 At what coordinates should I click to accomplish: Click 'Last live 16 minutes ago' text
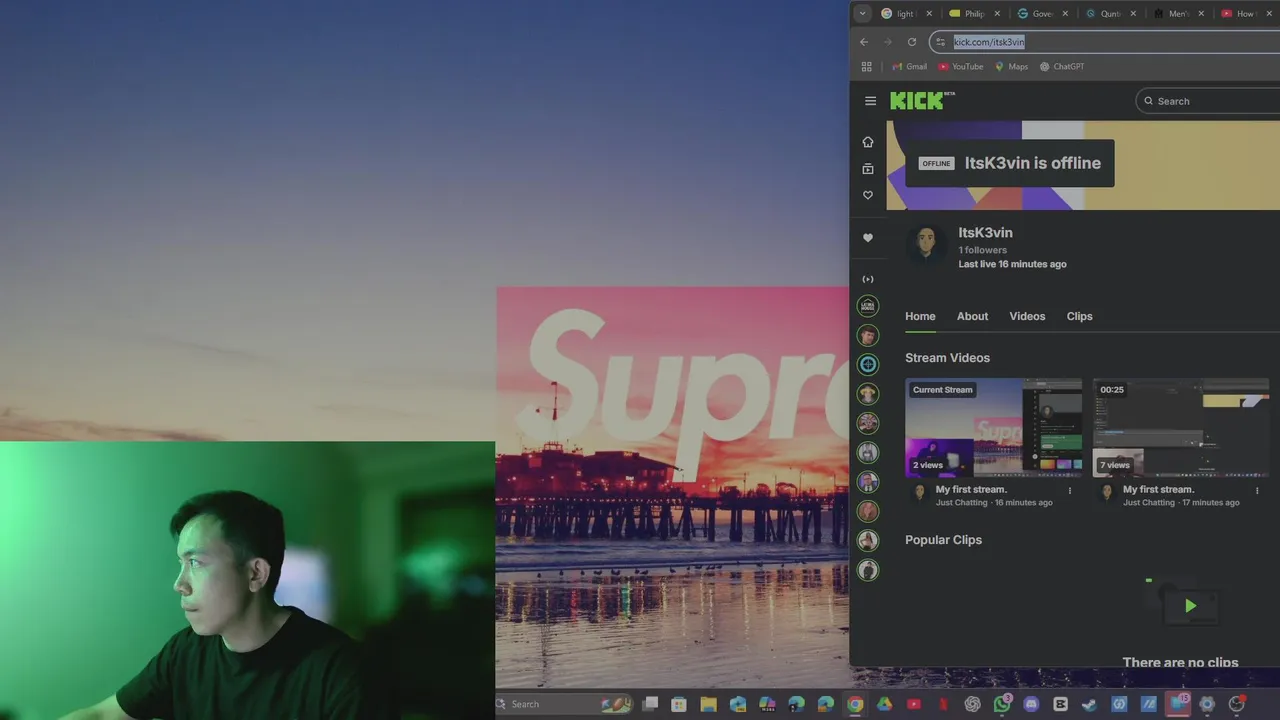tap(1012, 264)
